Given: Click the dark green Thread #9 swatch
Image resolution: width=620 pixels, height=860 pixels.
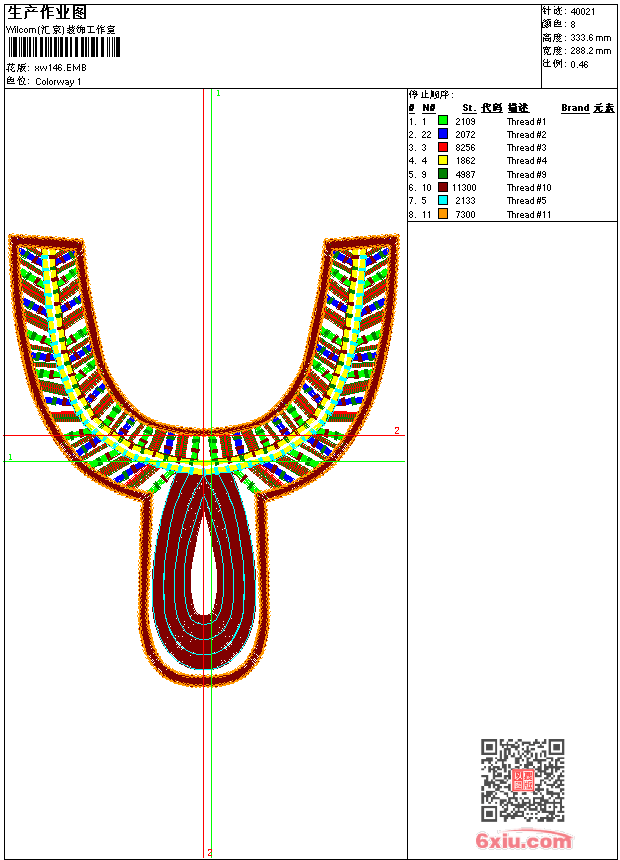Looking at the screenshot, I should point(443,174).
